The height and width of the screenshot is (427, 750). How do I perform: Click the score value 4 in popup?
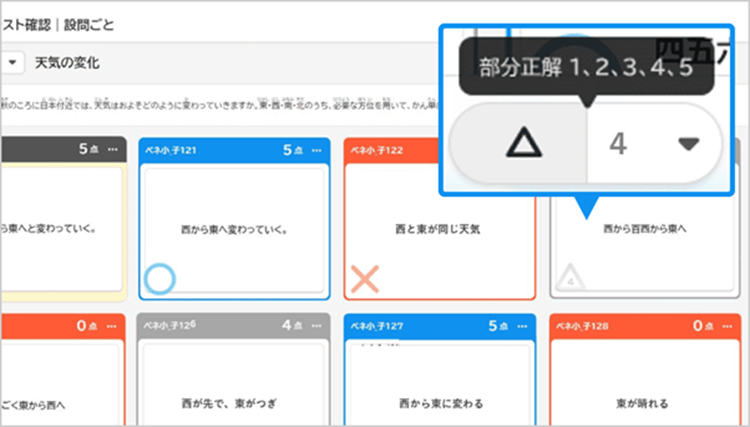tap(618, 145)
